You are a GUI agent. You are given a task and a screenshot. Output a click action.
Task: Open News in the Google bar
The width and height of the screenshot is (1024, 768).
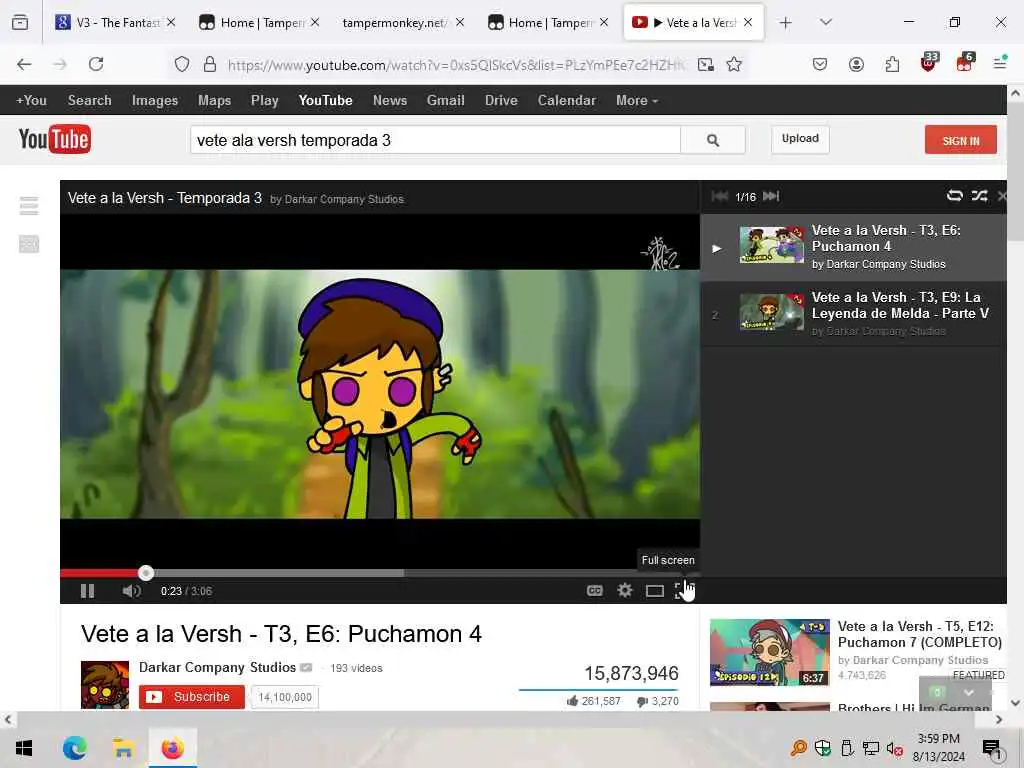pyautogui.click(x=390, y=101)
